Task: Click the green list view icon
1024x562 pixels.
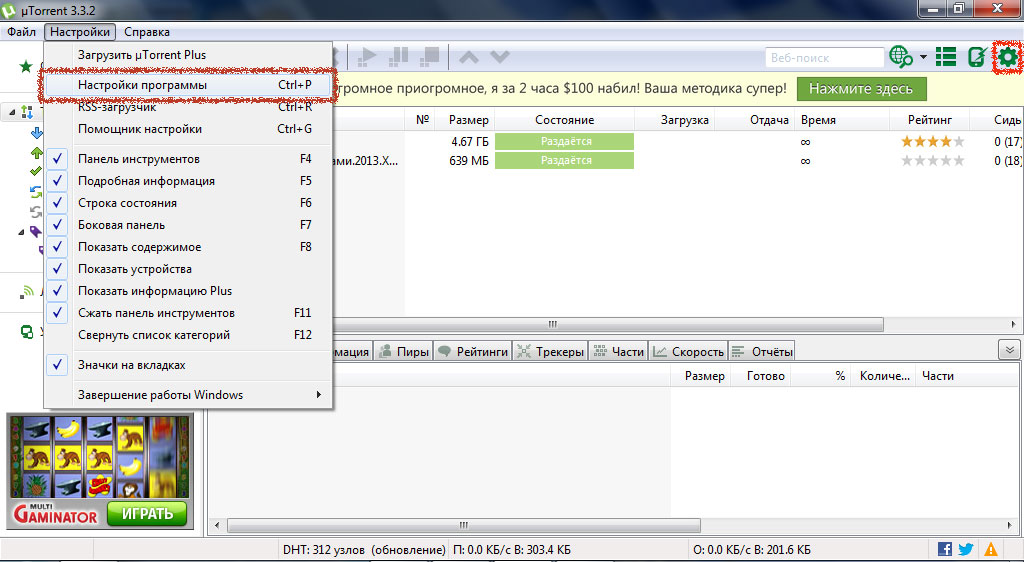Action: tap(946, 57)
